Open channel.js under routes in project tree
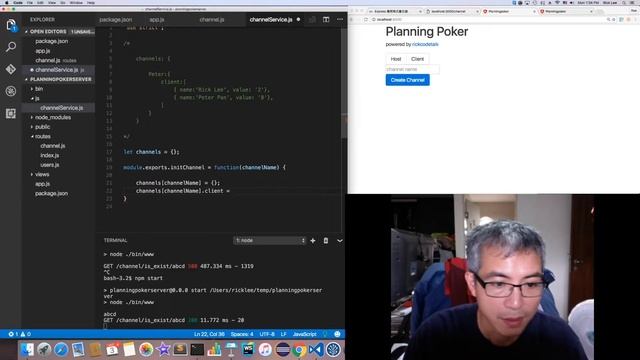Viewport: 640px width, 360px height. tap(58, 146)
